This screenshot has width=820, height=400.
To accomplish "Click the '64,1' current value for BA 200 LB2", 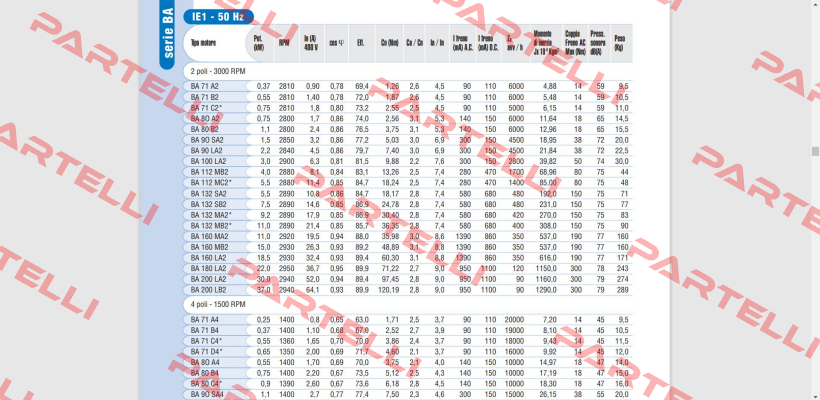I will click(x=313, y=290).
